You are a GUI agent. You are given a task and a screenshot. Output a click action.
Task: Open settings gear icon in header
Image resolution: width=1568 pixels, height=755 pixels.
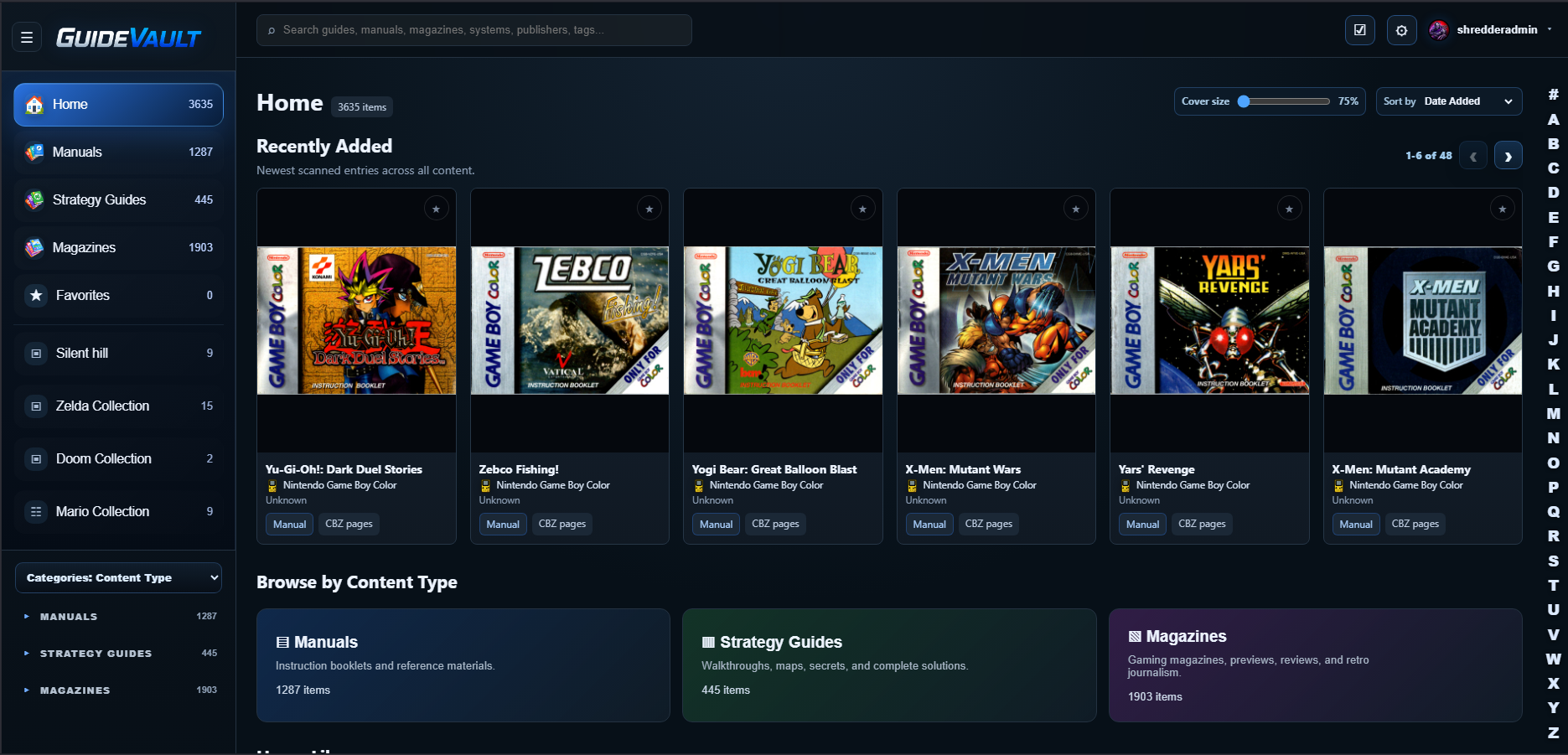pyautogui.click(x=1401, y=30)
